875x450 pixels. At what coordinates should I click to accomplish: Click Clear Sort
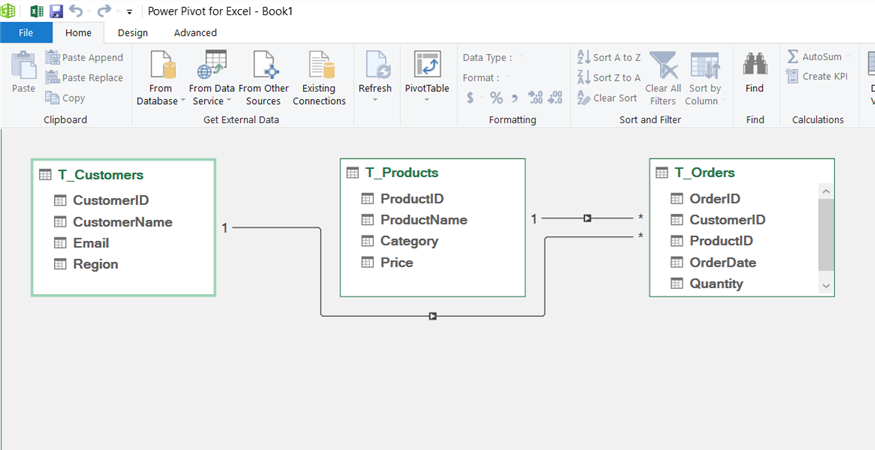[x=607, y=98]
